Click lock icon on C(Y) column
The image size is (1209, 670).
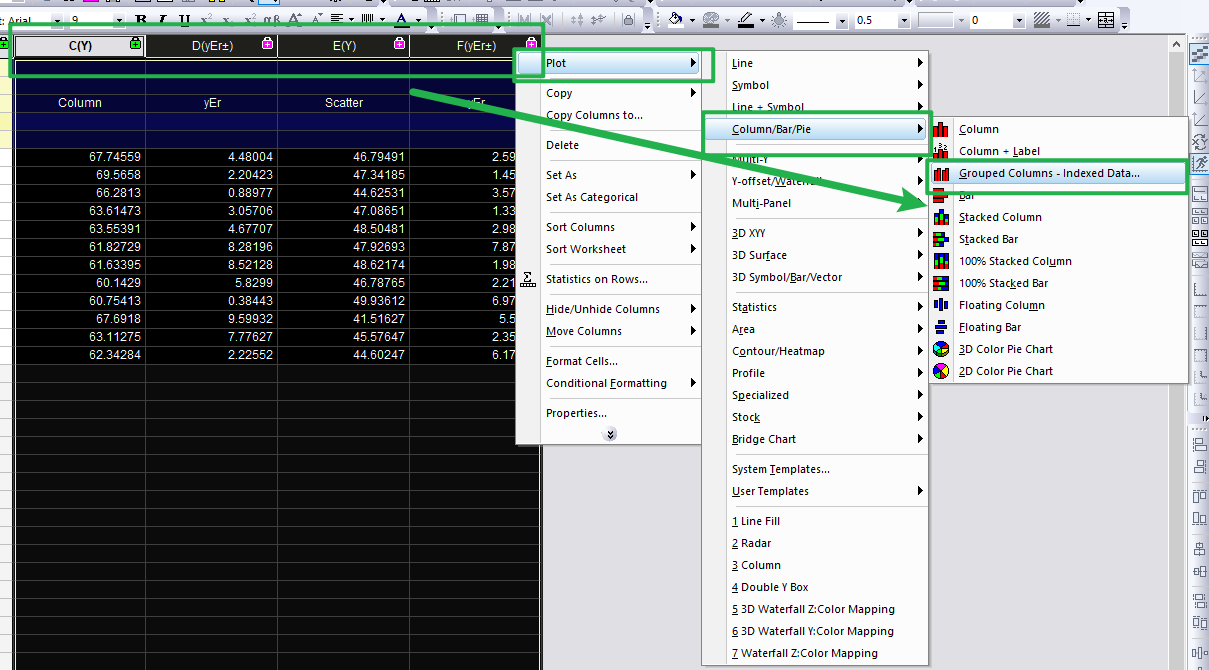coord(135,43)
